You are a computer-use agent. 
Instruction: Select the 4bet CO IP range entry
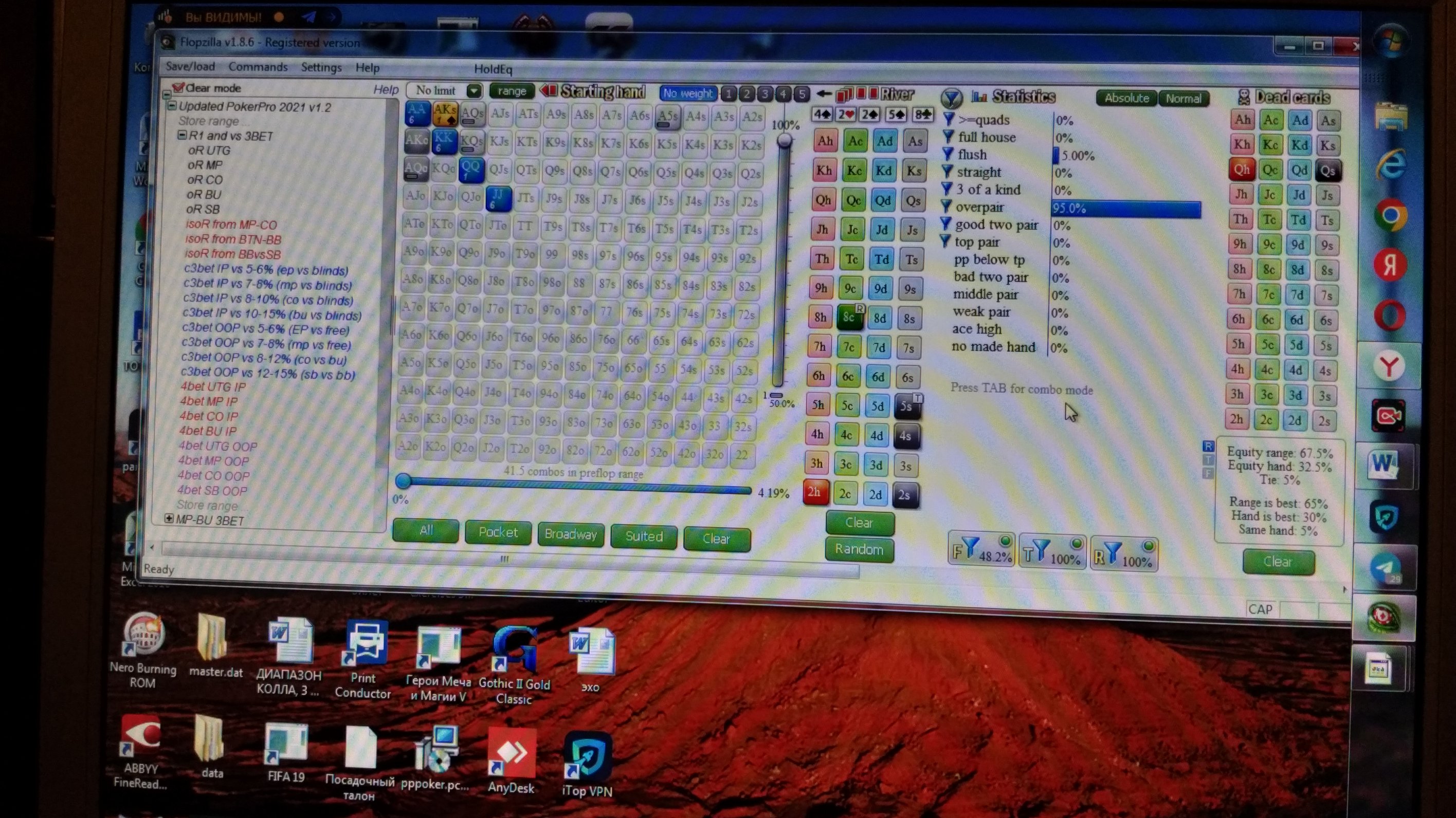[209, 416]
